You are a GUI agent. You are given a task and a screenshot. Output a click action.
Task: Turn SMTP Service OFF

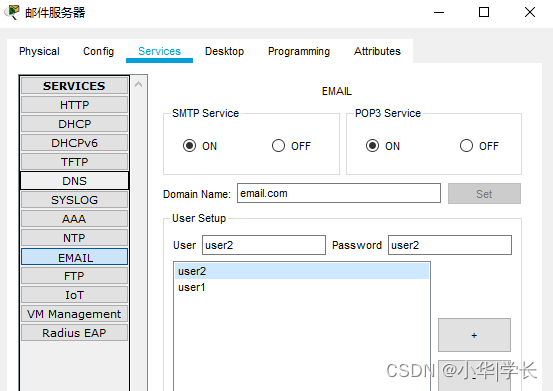tap(278, 146)
